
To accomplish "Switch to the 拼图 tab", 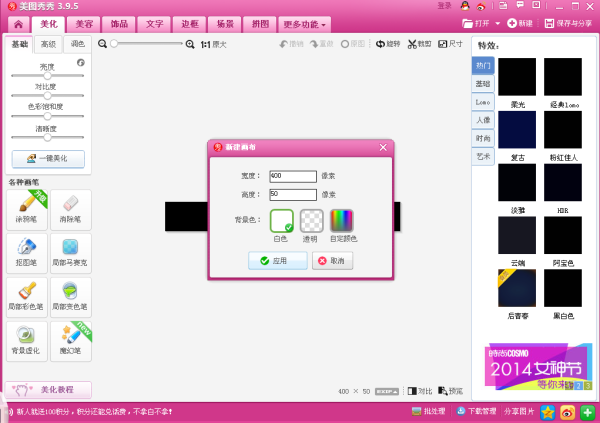I will click(x=260, y=24).
